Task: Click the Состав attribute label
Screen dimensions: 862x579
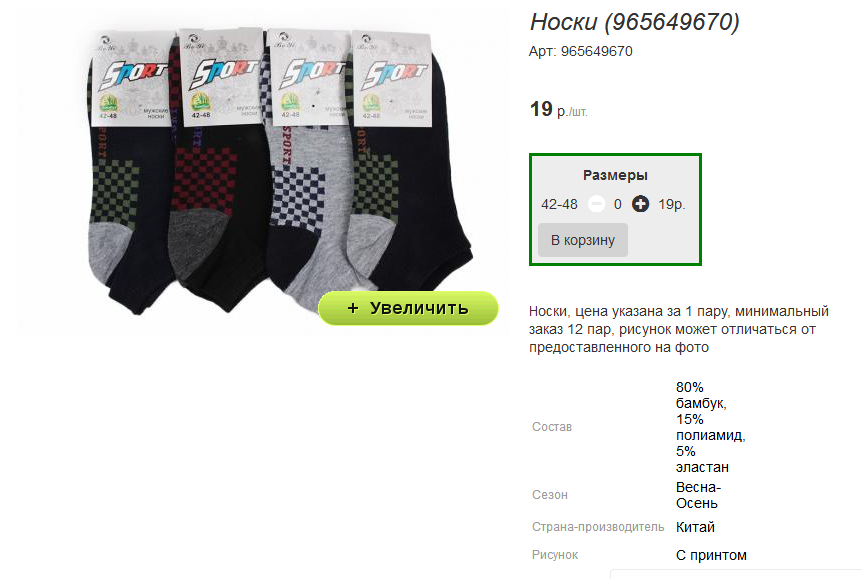Action: (552, 427)
